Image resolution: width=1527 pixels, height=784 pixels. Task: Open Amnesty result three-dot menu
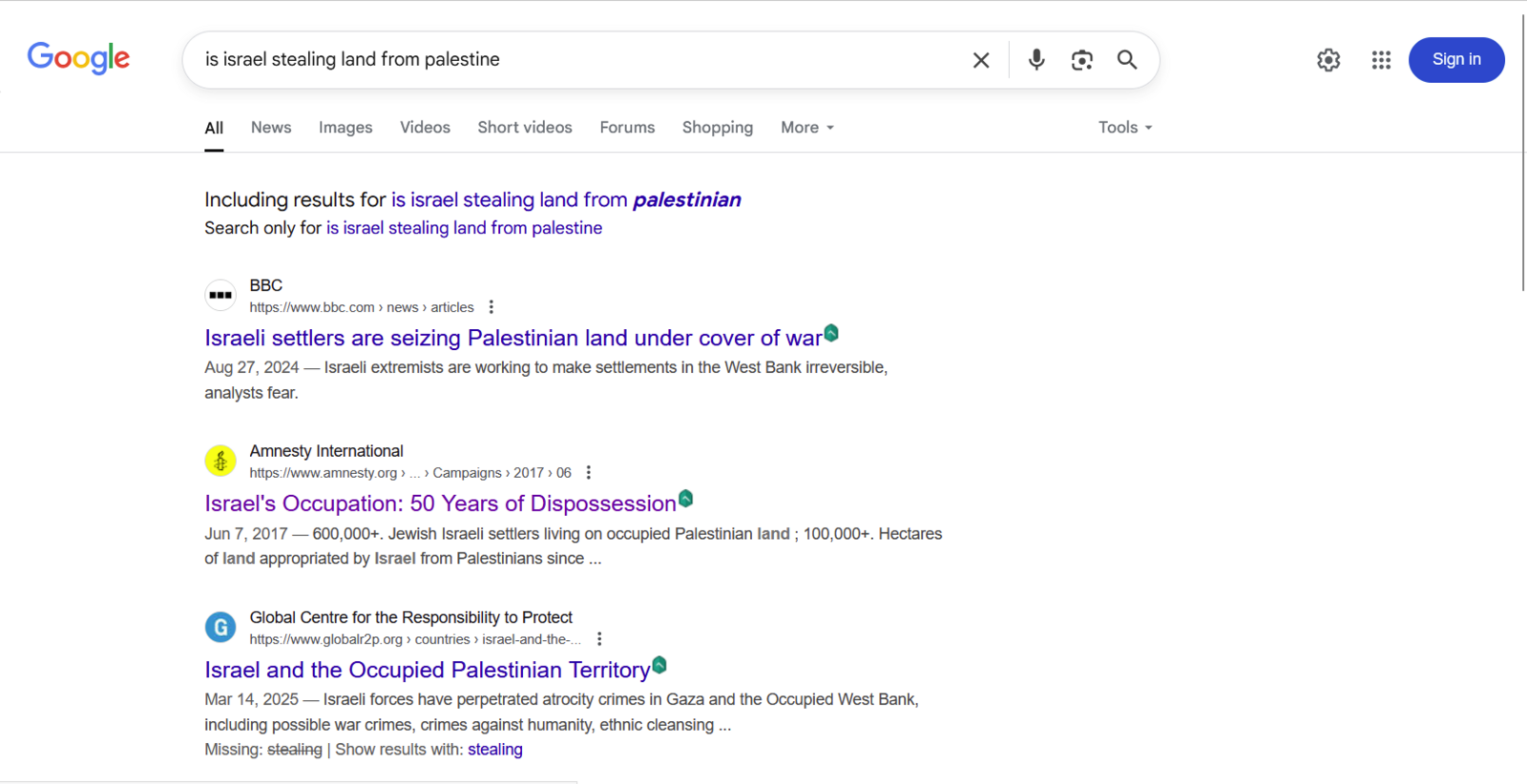click(589, 473)
